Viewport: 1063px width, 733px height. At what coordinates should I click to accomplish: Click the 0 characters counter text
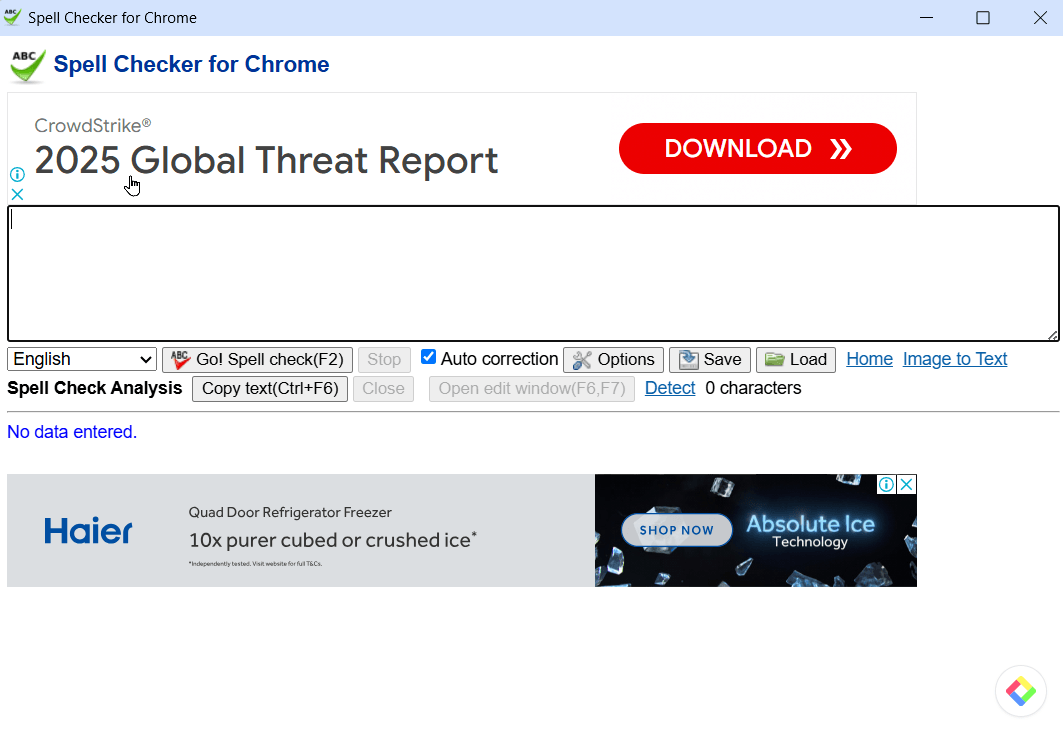[753, 388]
